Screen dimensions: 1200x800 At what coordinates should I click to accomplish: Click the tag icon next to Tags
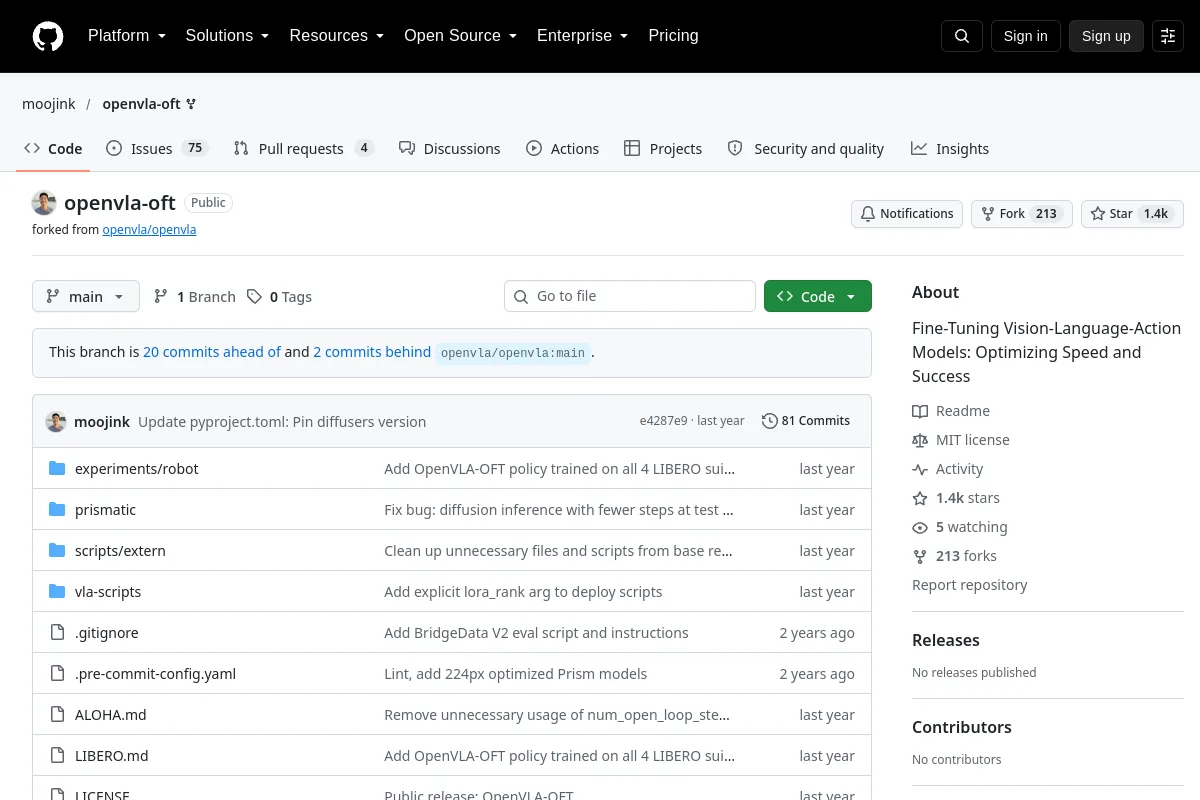point(255,296)
